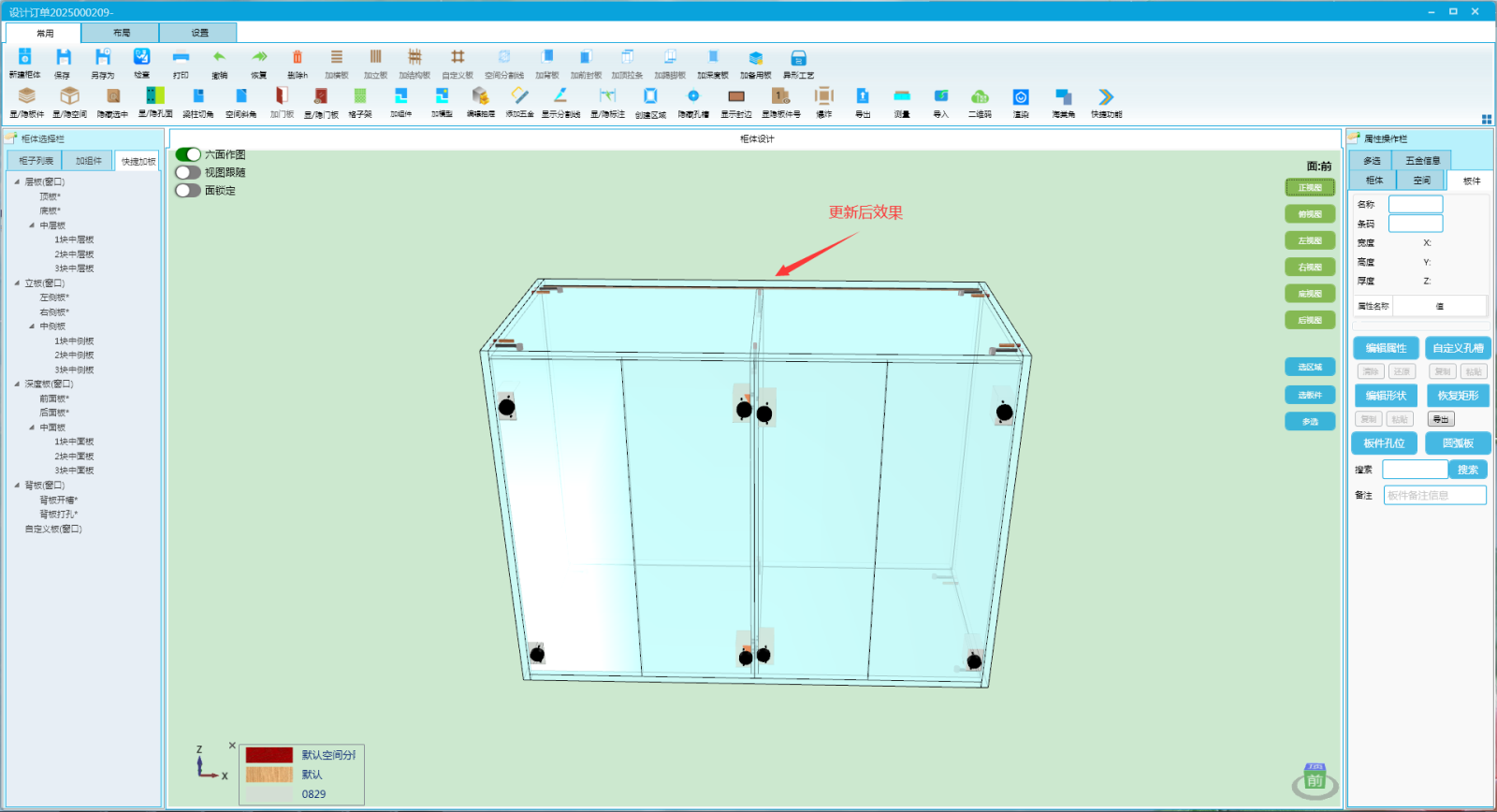
Task: Switch to the 柜子列表 tab
Action: (x=36, y=161)
